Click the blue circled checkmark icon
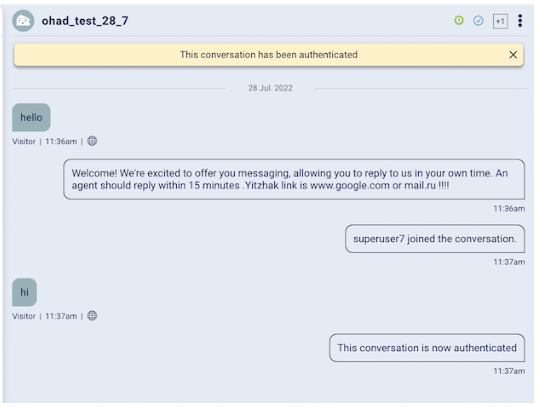535x406 pixels. coord(478,21)
